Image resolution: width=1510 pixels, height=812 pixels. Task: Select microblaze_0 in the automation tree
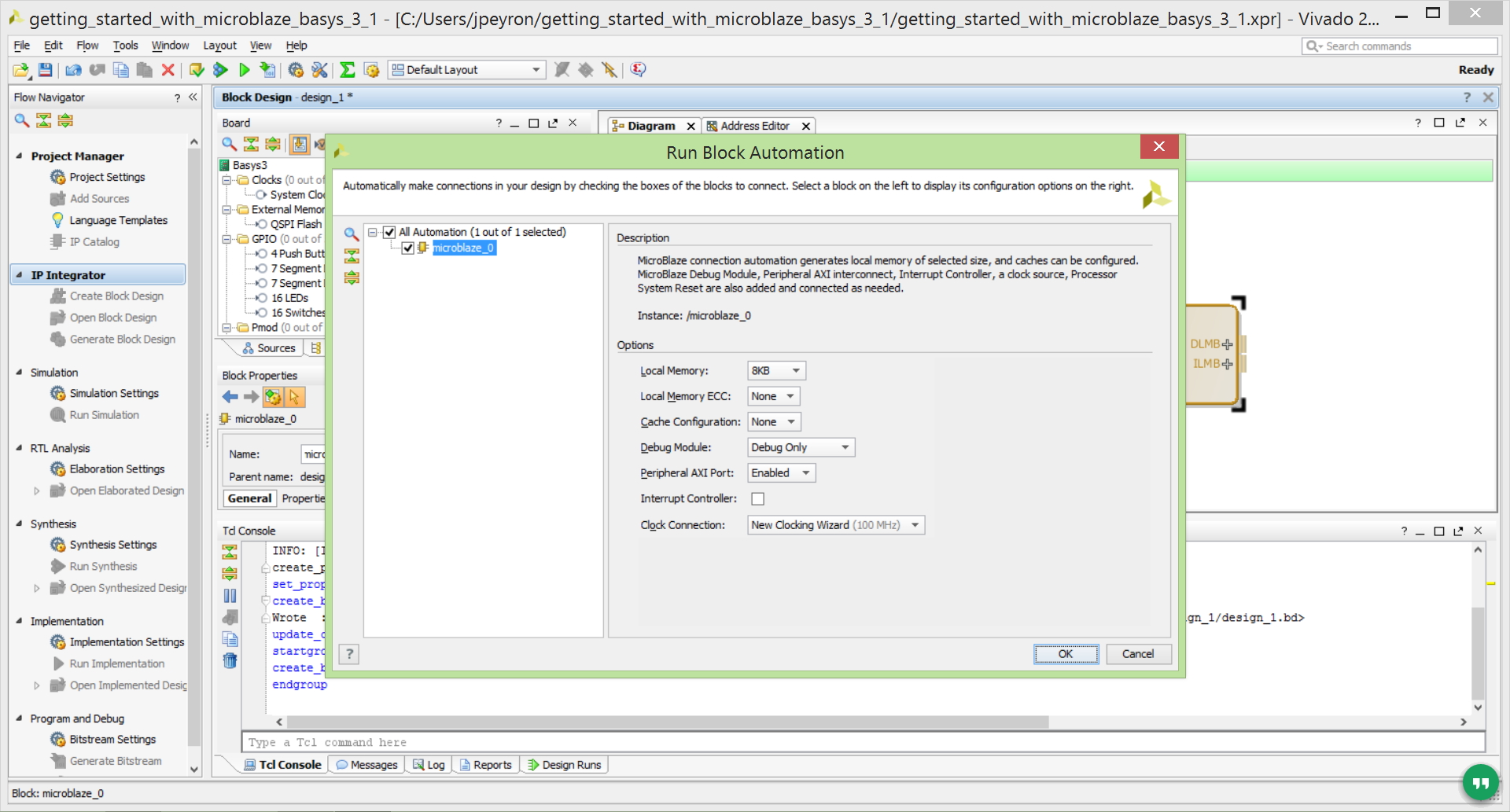[x=464, y=248]
